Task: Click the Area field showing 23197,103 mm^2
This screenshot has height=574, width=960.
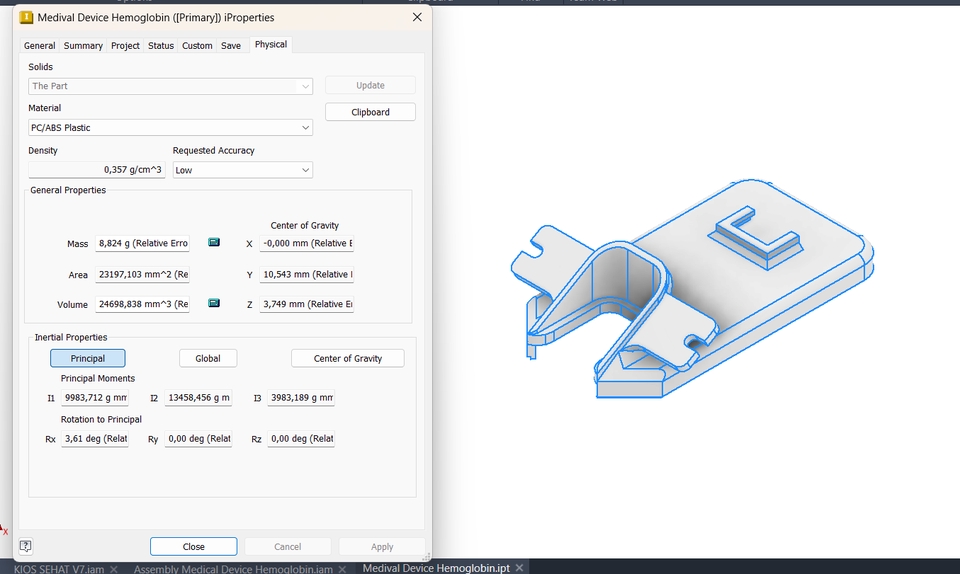Action: coord(142,274)
